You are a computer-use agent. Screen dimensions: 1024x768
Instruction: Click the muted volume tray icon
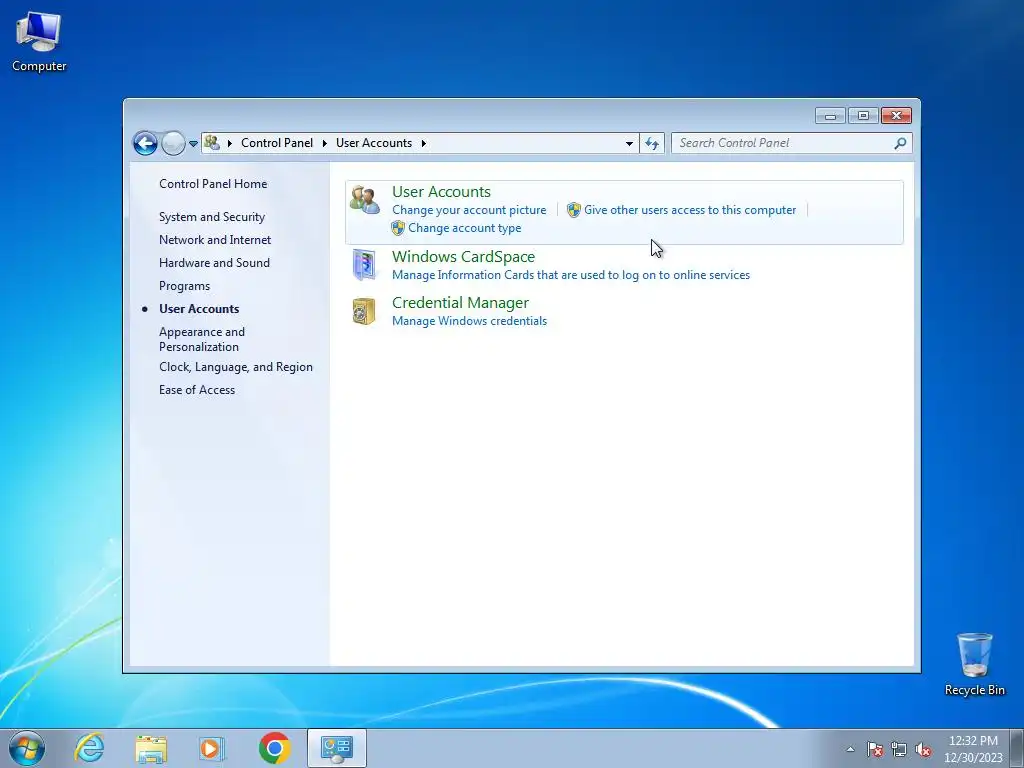[923, 749]
